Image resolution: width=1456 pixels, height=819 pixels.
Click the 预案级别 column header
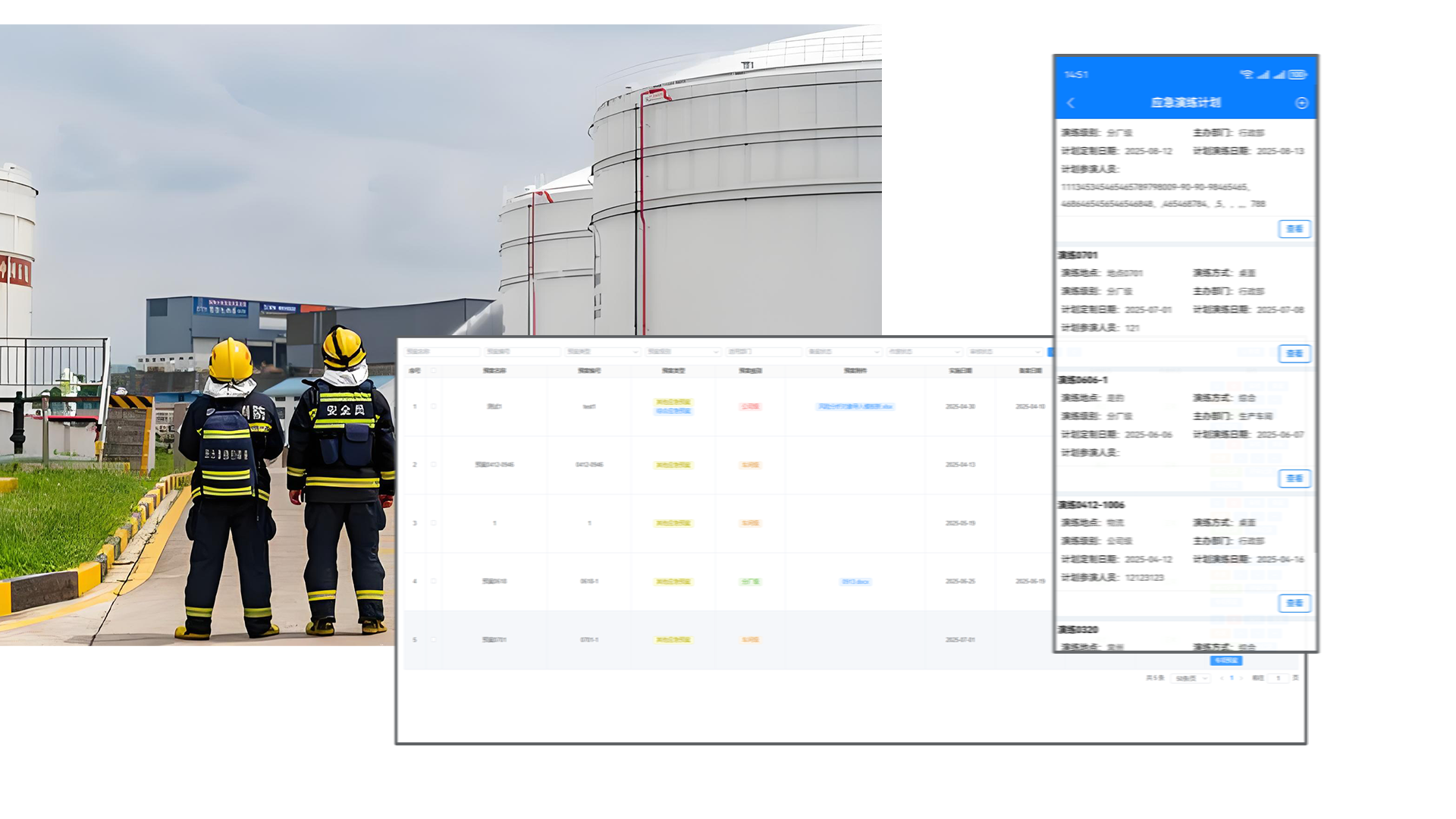click(x=750, y=371)
